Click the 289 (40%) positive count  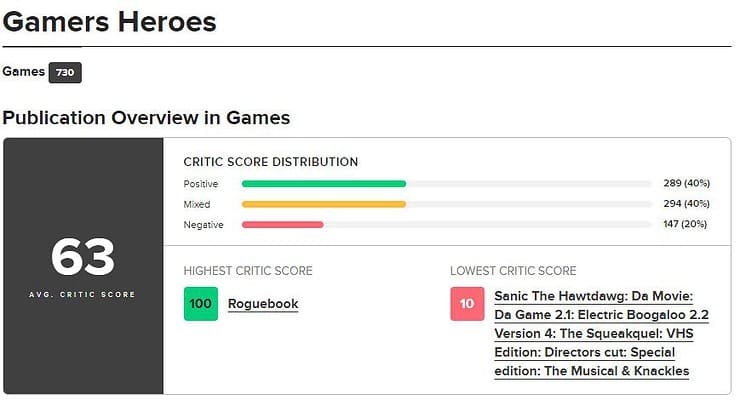pos(686,183)
